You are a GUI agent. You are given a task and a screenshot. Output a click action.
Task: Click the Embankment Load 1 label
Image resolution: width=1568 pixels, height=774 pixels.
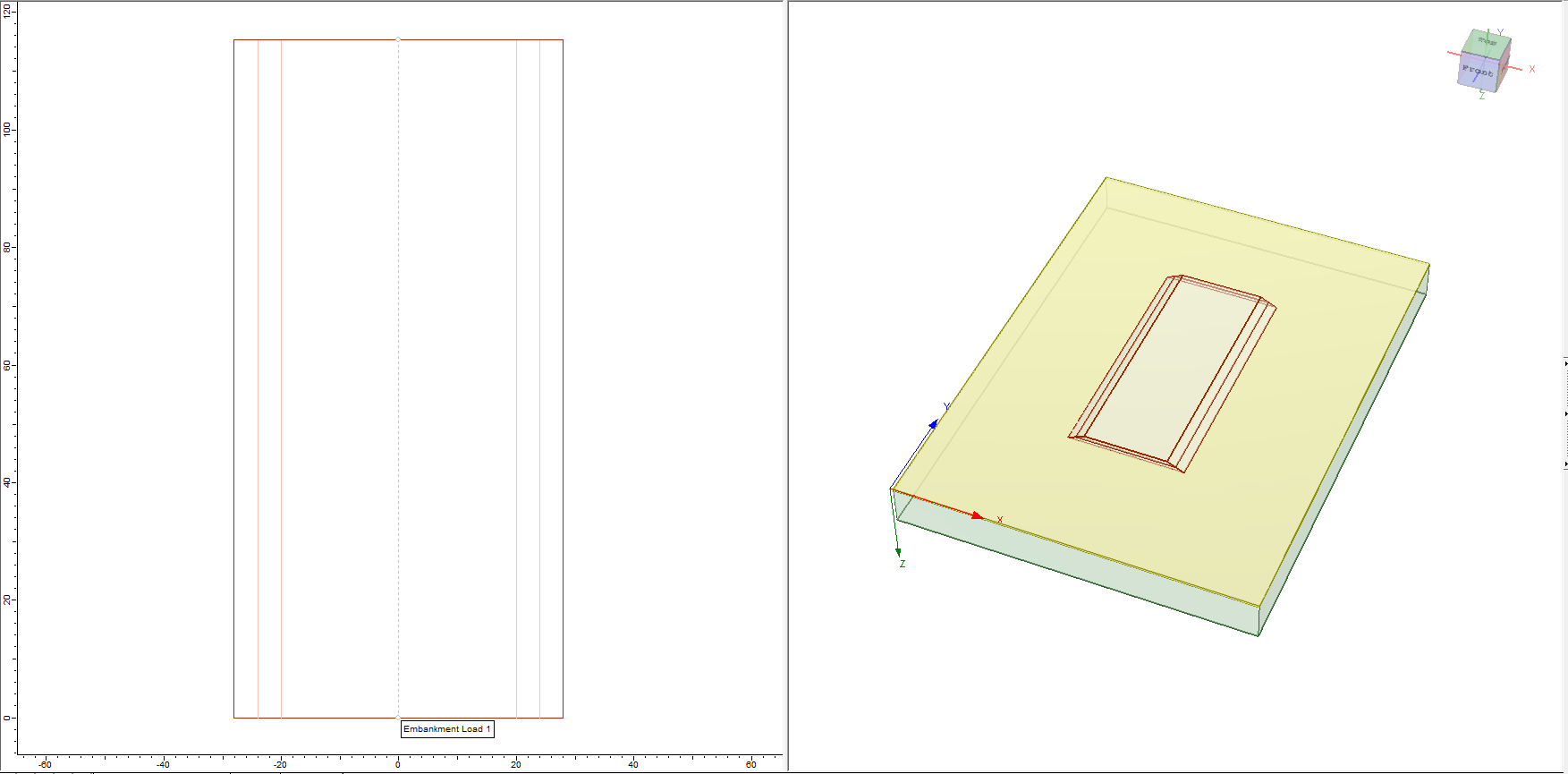click(446, 729)
